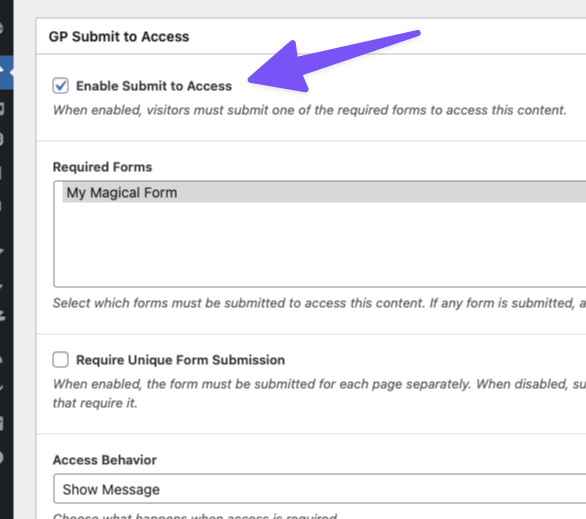Toggle via the Enable Submit to Access label

154,86
